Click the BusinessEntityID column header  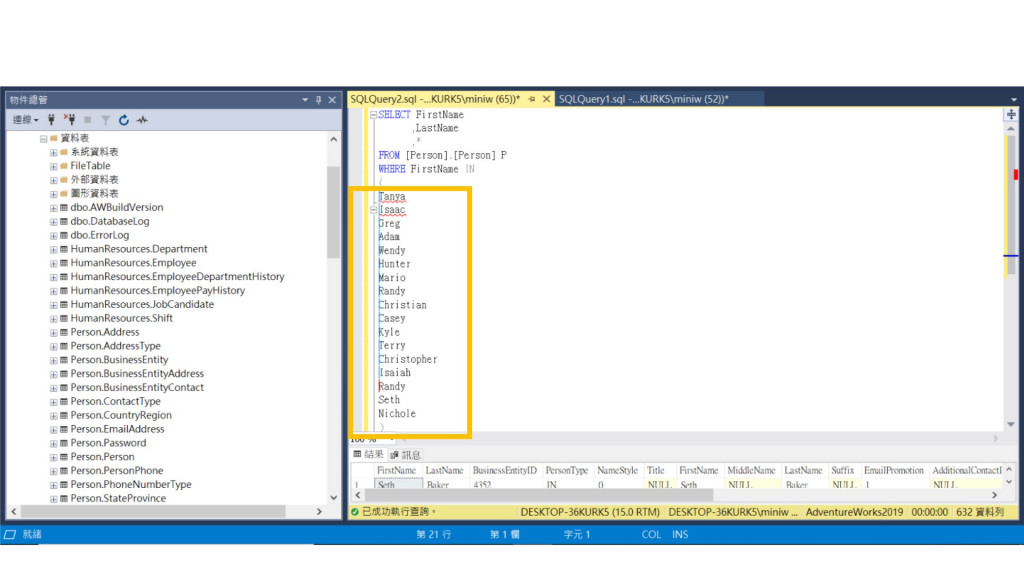click(x=504, y=470)
